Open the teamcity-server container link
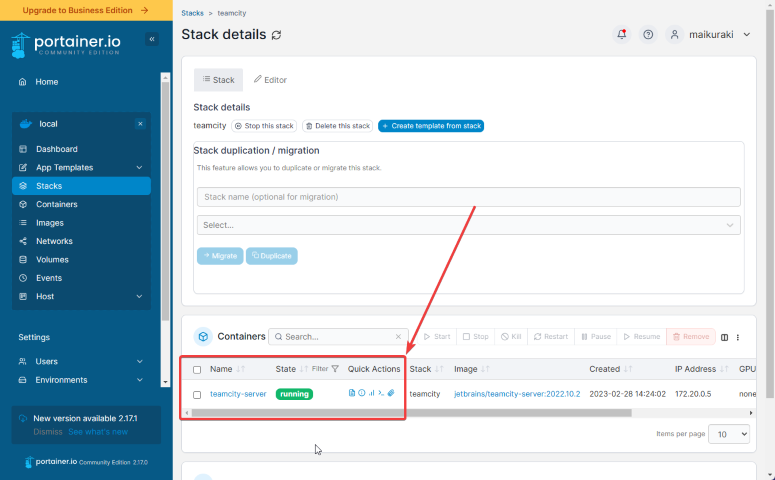 pyautogui.click(x=238, y=394)
